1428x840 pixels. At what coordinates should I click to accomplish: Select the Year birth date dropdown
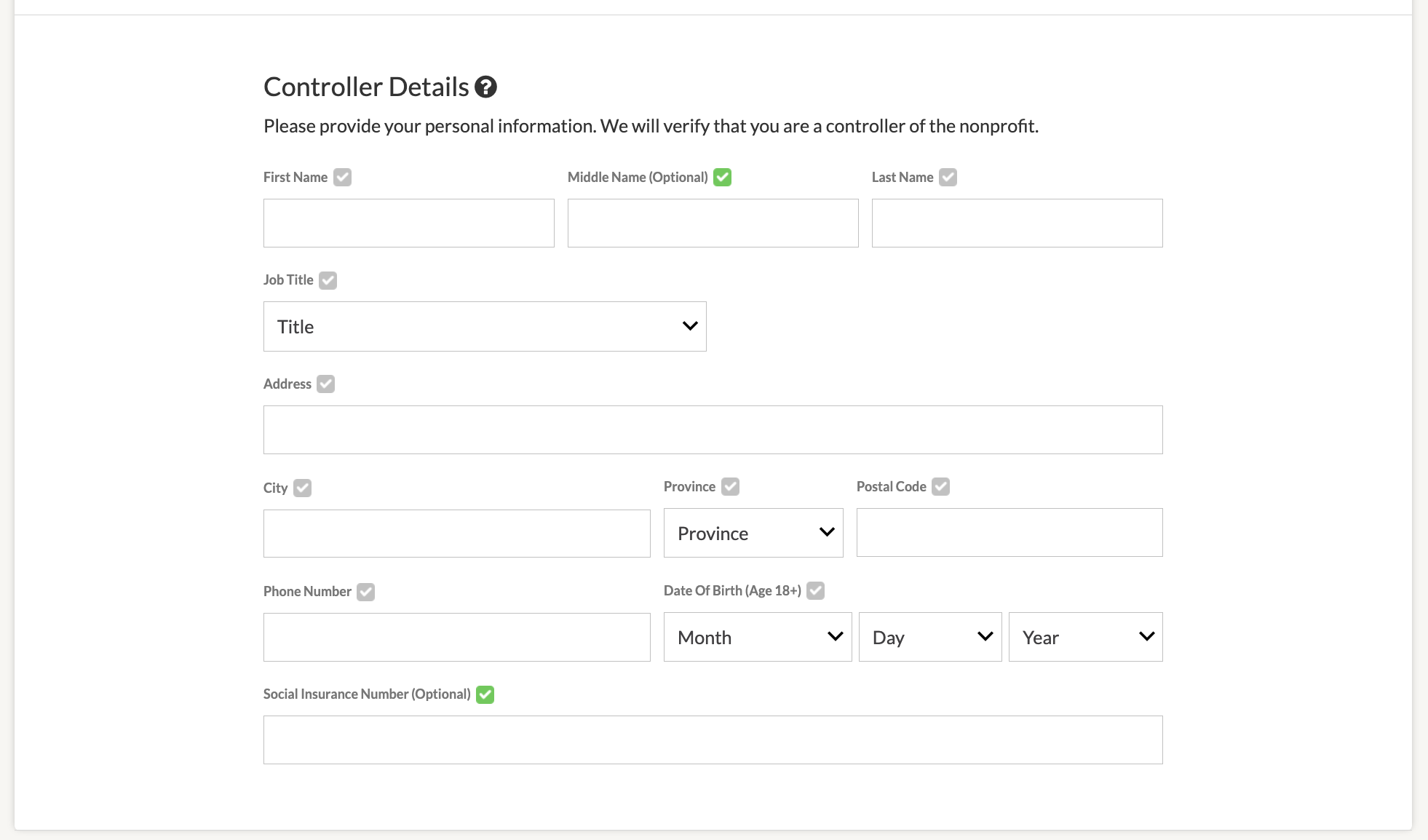click(1085, 637)
